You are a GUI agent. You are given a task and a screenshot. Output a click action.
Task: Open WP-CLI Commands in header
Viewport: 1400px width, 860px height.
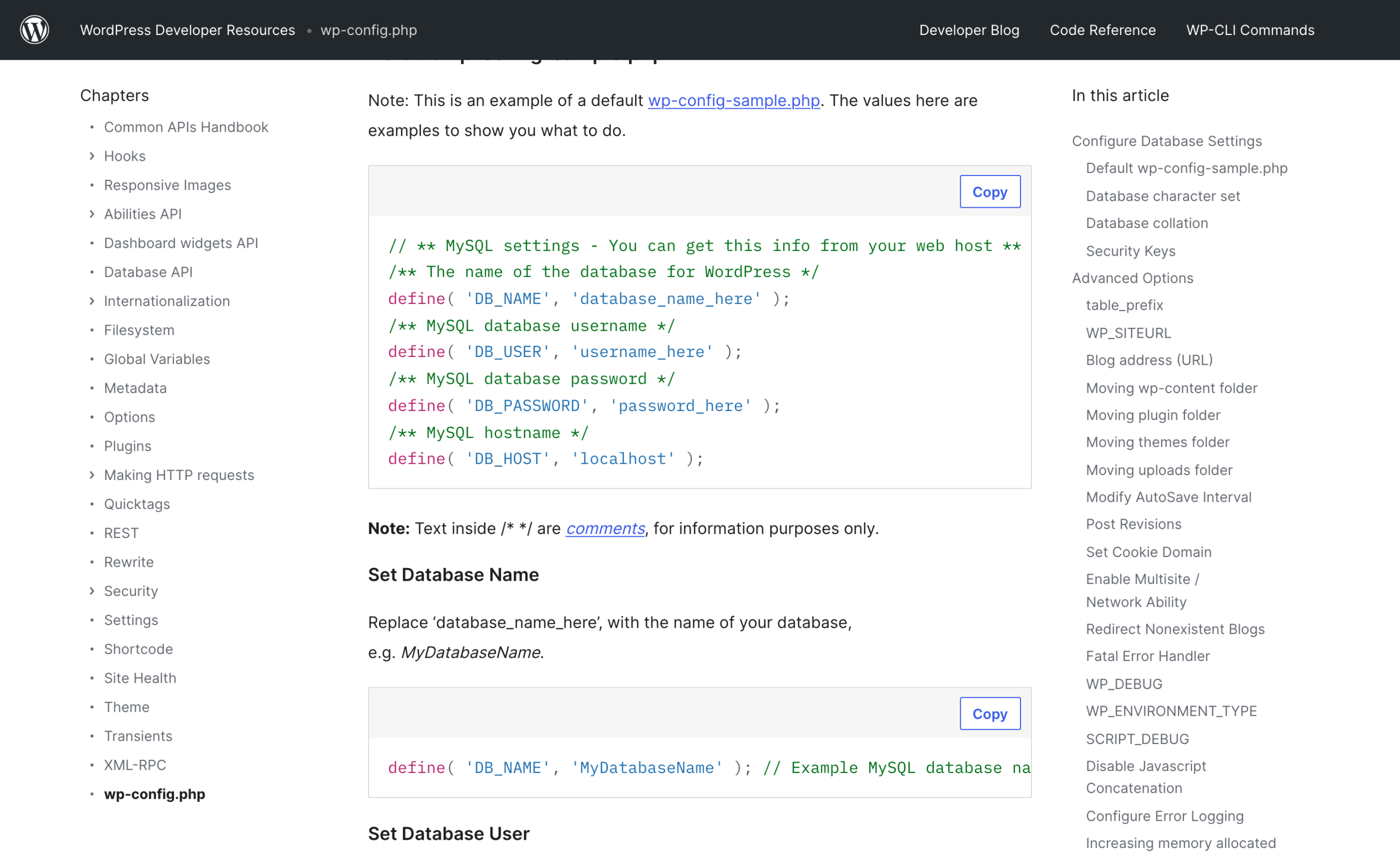(1250, 30)
